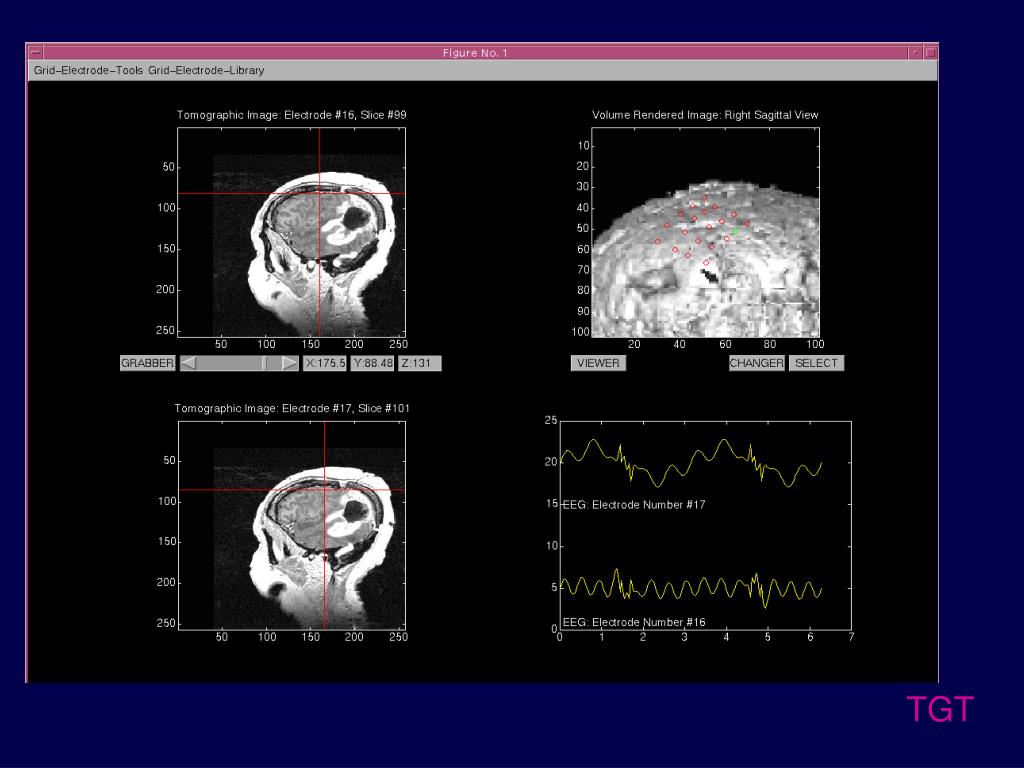The height and width of the screenshot is (768, 1024).
Task: Click the VIEWER button
Action: point(598,363)
